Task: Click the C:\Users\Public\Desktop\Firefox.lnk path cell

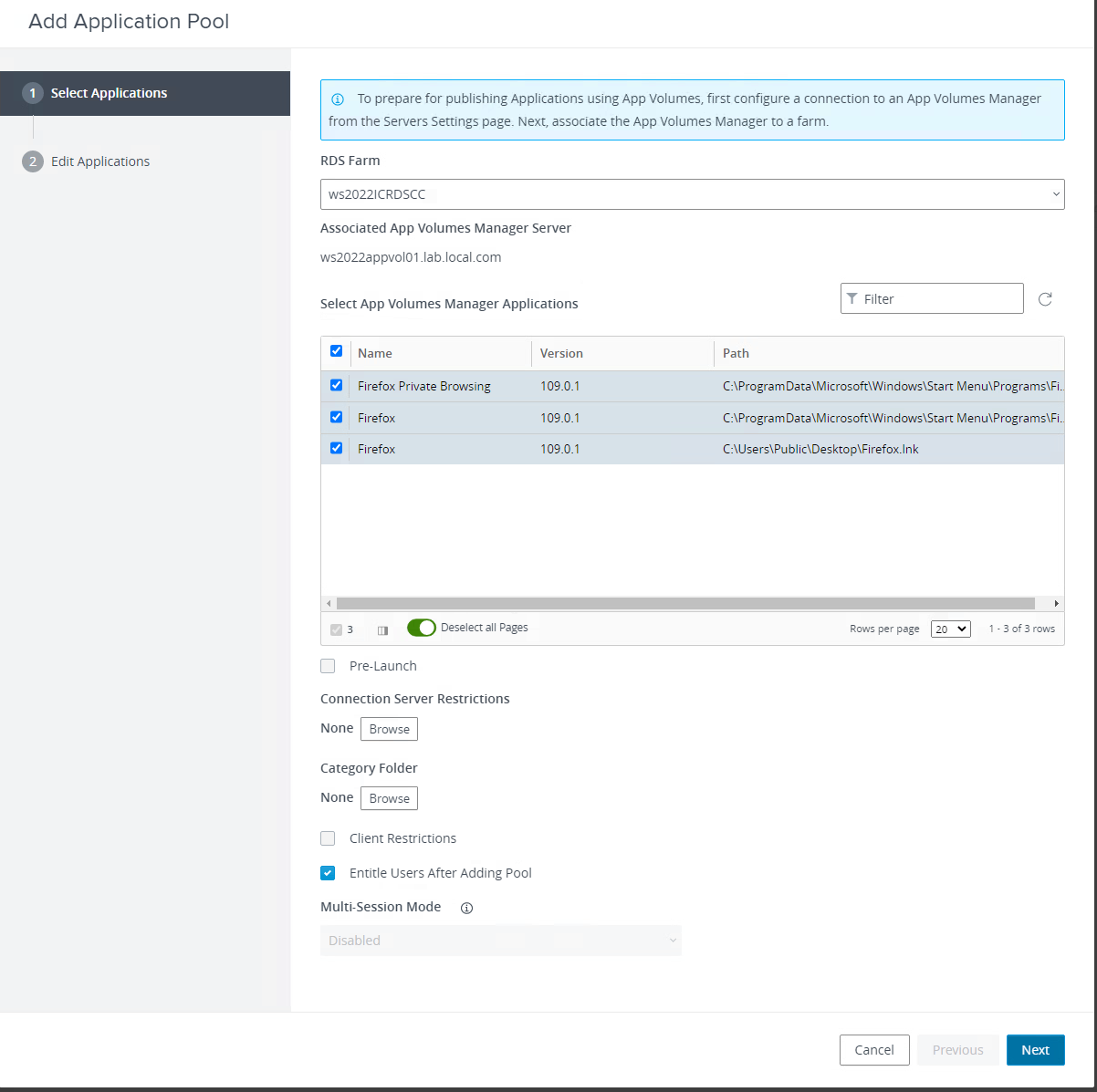Action: click(820, 449)
